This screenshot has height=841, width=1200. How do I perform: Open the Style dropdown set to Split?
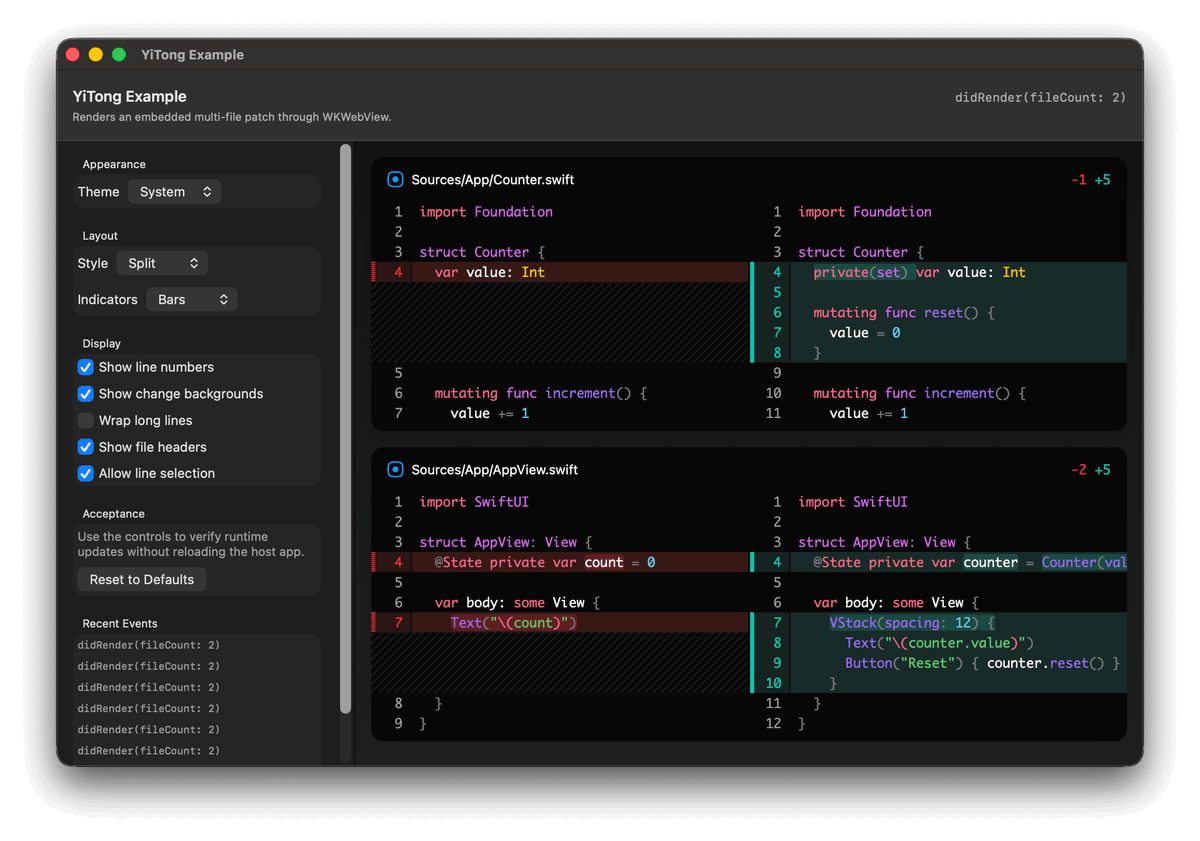click(162, 263)
